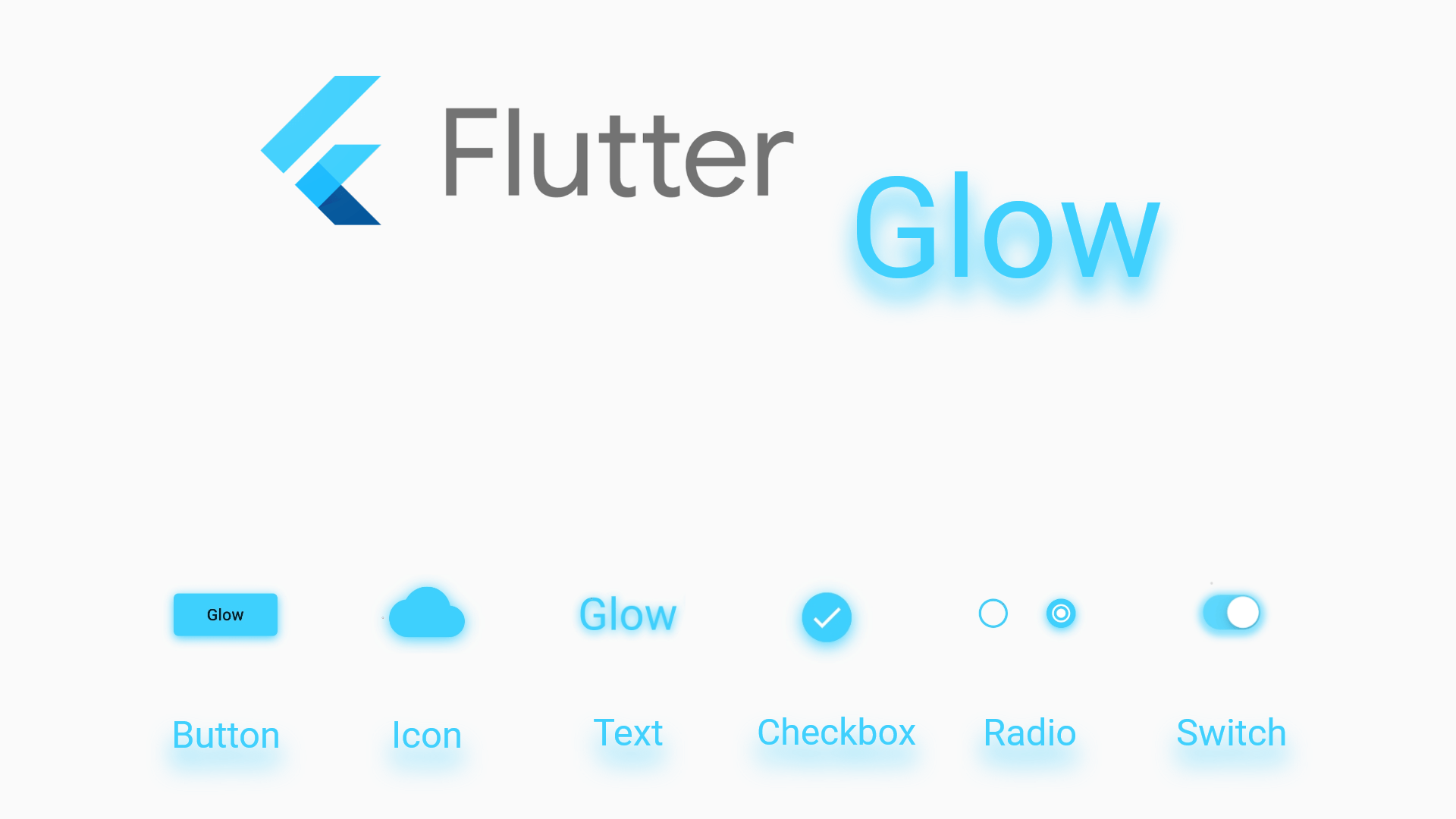Click the selected radio button icon
The image size is (1456, 819).
point(1061,613)
